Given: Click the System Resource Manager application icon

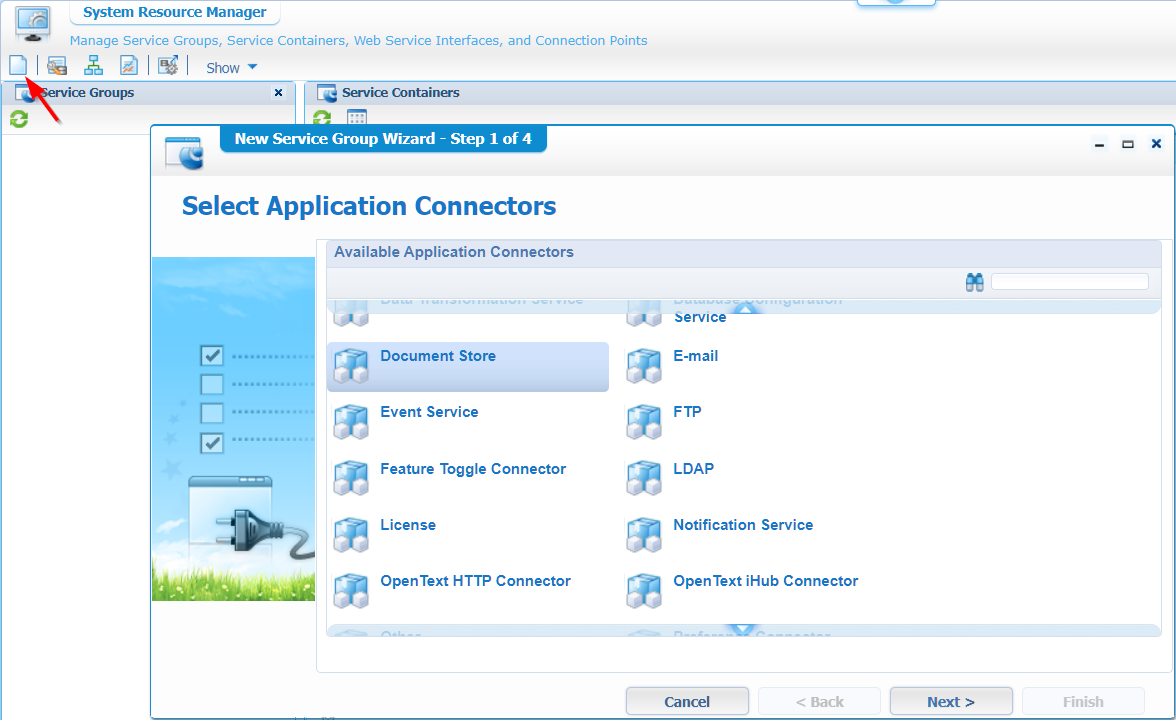Looking at the screenshot, I should click(x=33, y=24).
